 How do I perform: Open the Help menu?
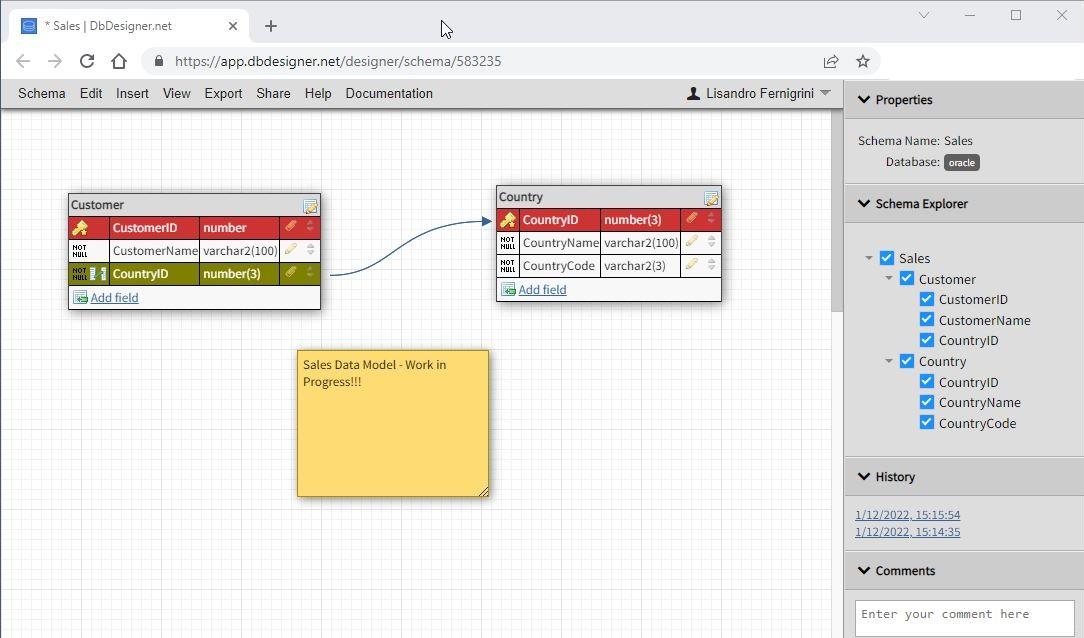click(318, 93)
